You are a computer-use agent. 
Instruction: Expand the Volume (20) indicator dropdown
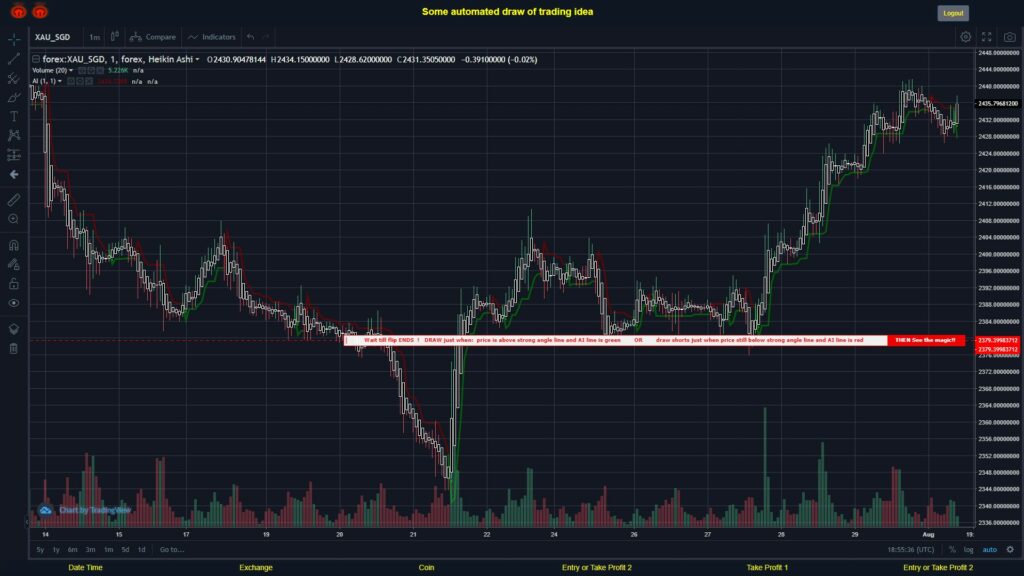click(x=71, y=71)
